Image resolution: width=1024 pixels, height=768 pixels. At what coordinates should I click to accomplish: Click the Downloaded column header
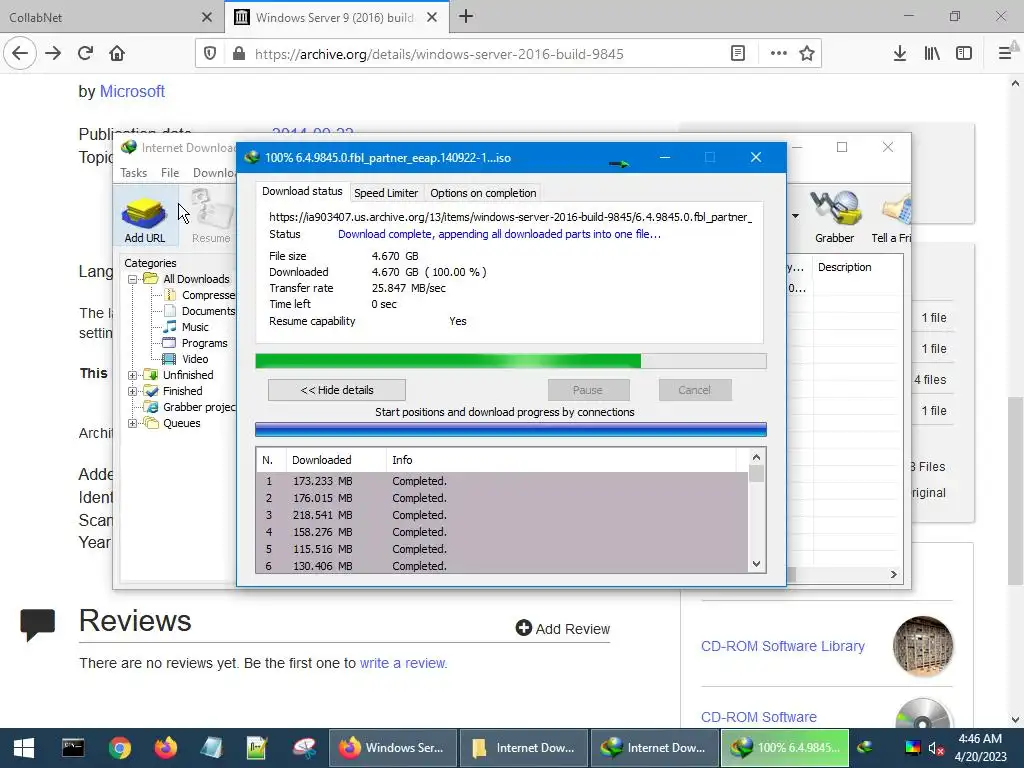[x=336, y=460]
